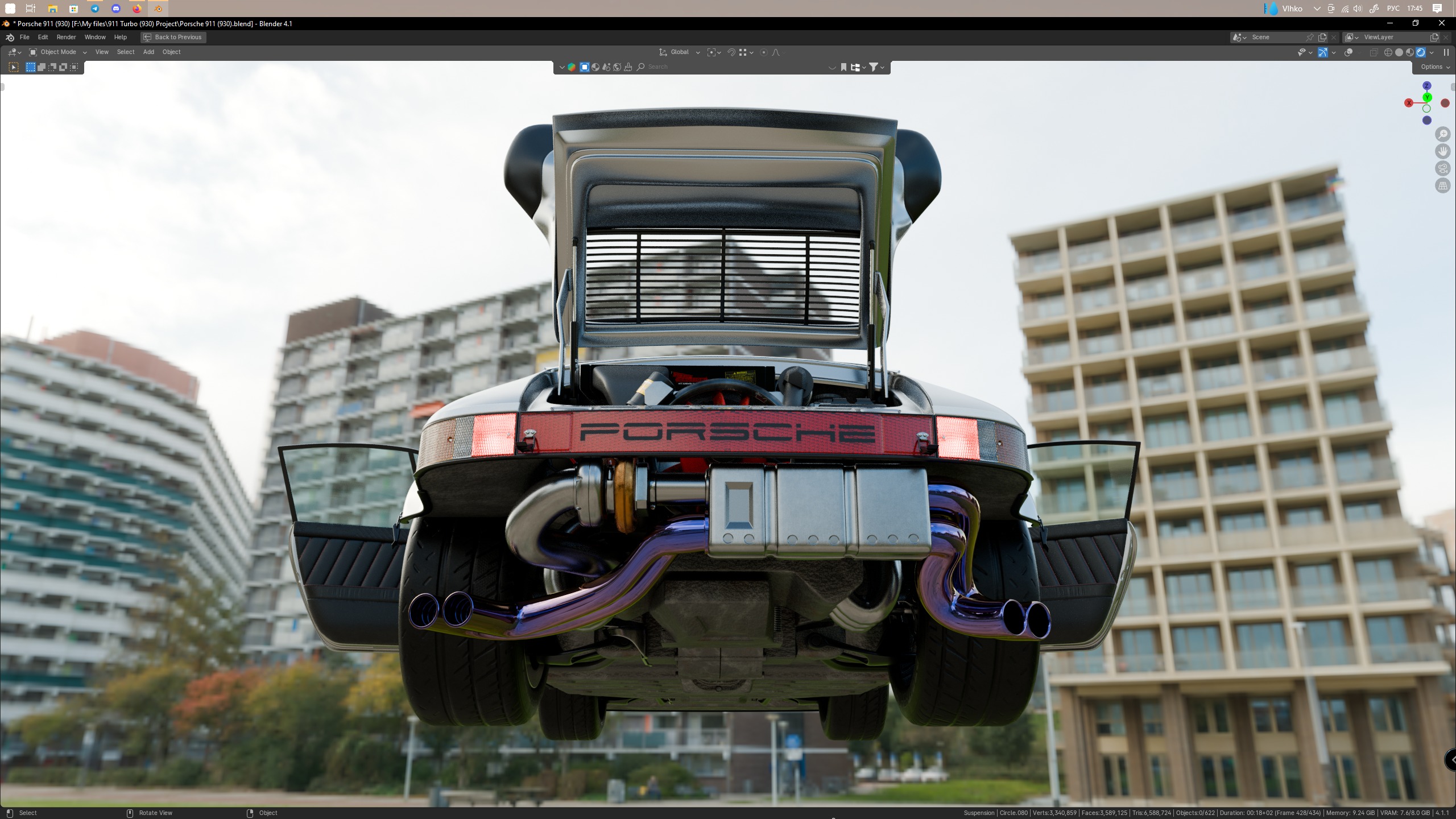Switch to material preview shading
The width and height of the screenshot is (1456, 819).
(1410, 52)
